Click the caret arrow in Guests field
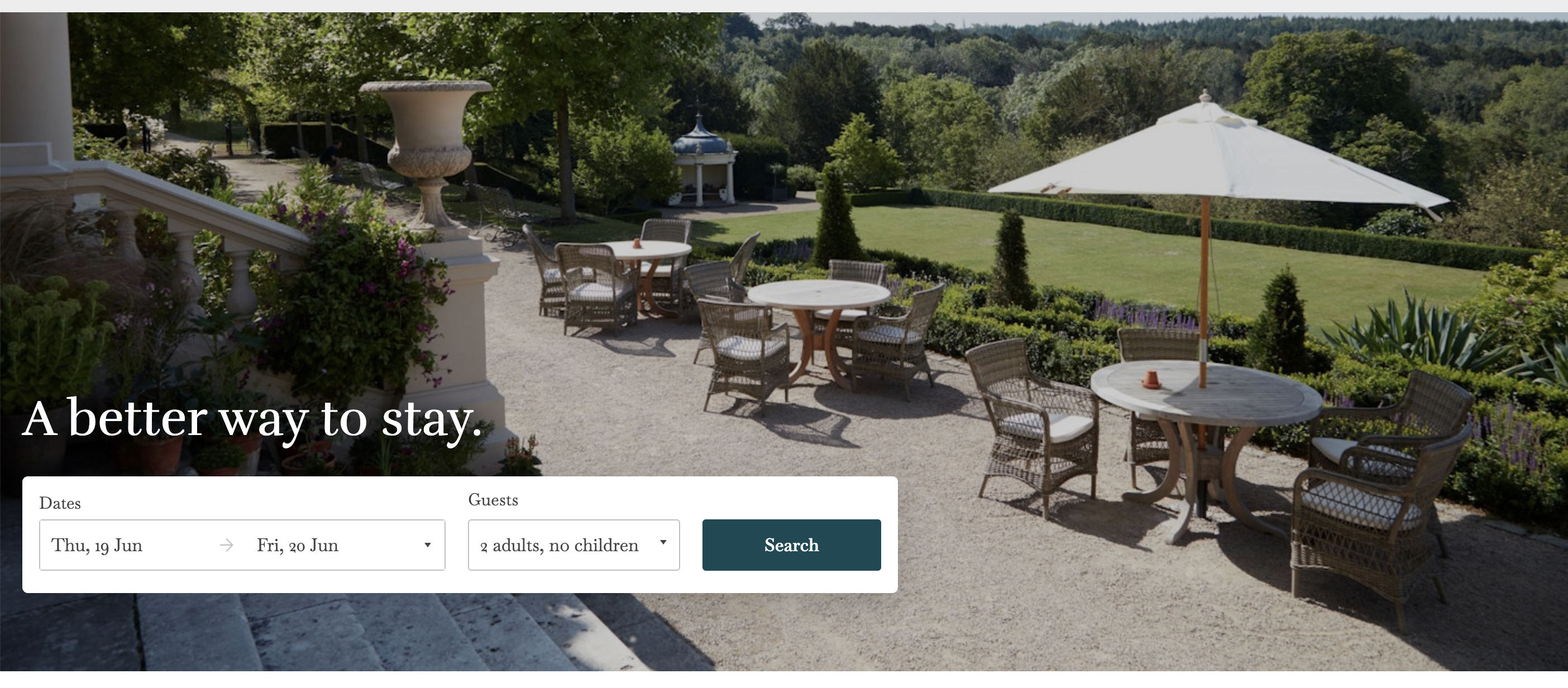1568x688 pixels. 663,542
